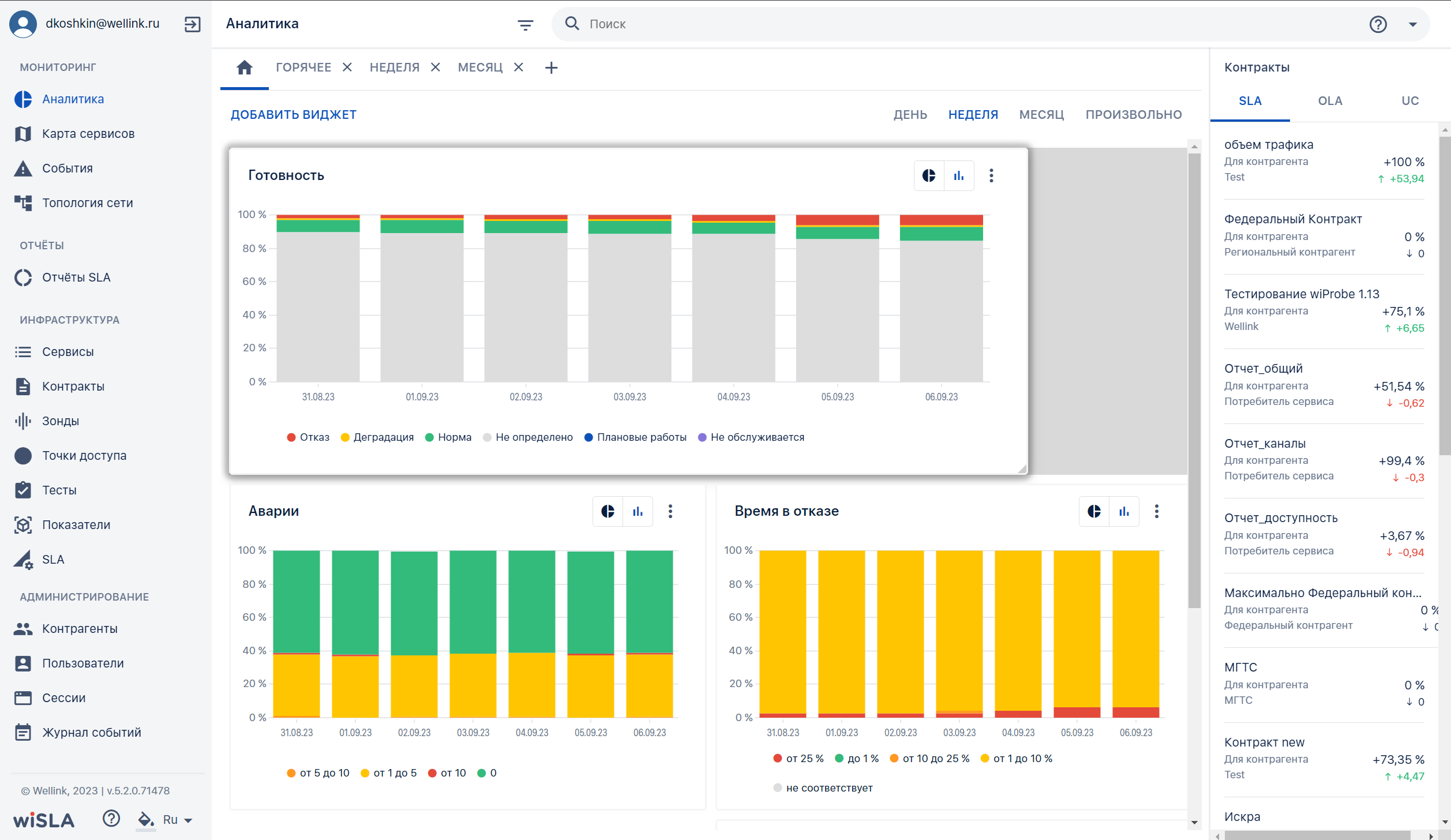Open three-dot menu of Время в отказе widget
Image resolution: width=1451 pixels, height=840 pixels.
[x=1156, y=511]
